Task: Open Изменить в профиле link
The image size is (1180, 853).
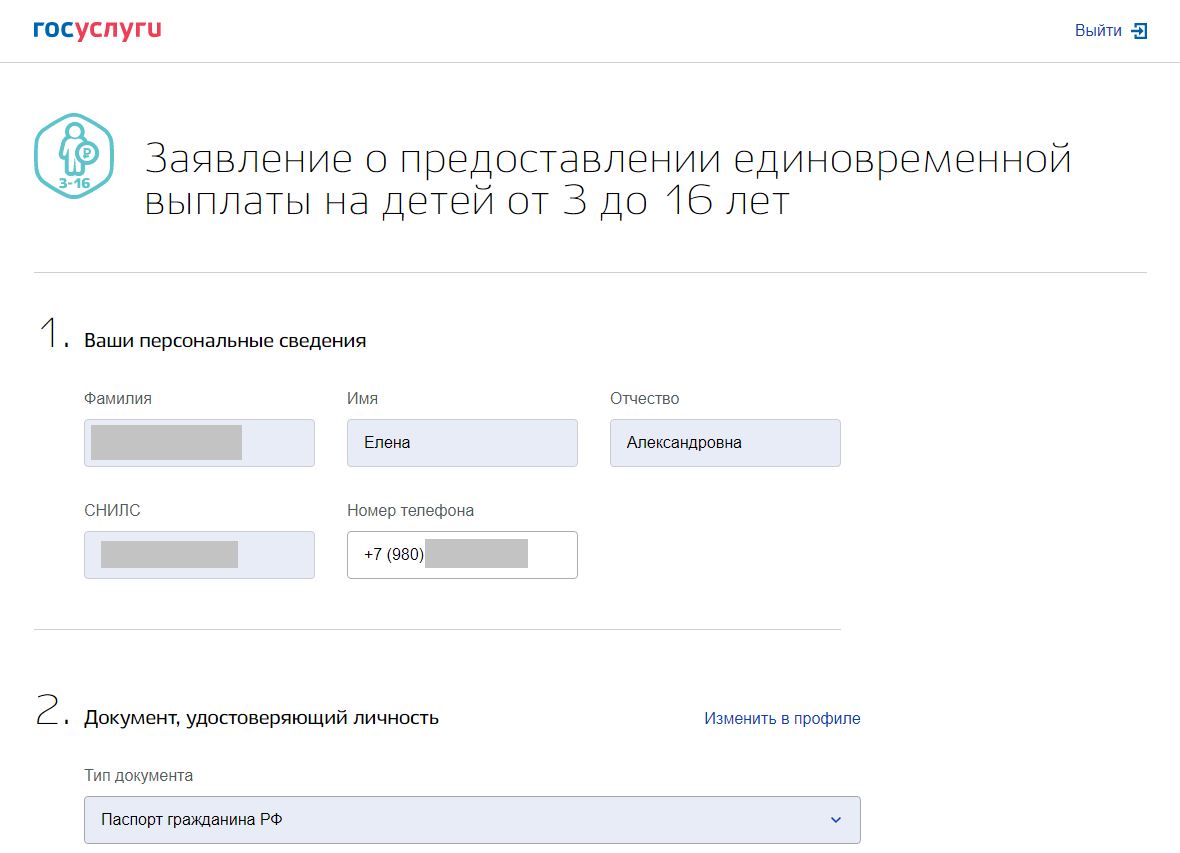Action: coord(782,718)
